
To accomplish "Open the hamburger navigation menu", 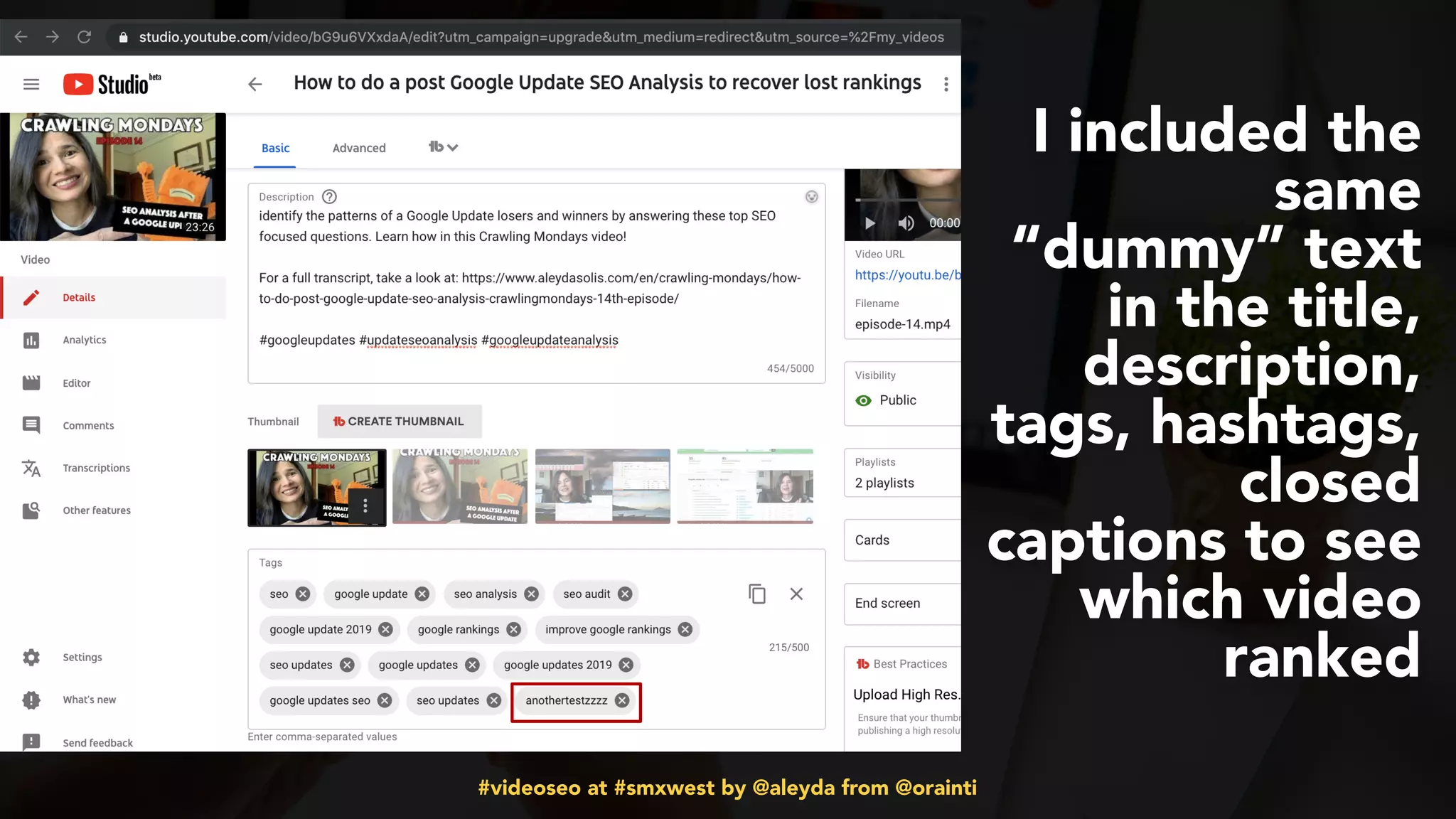I will (x=31, y=84).
